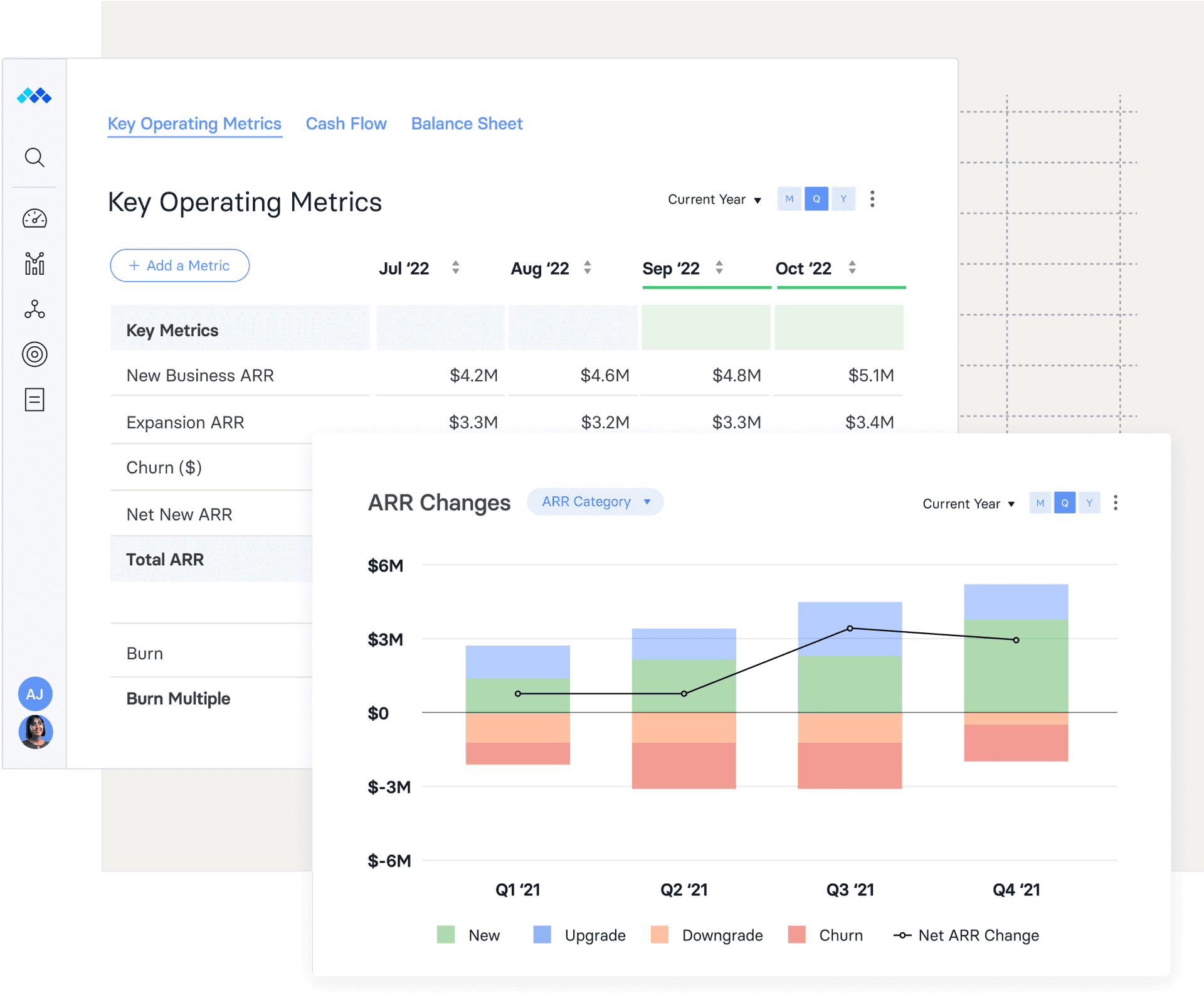
Task: Open the Key Operating Metrics kebab menu
Action: click(x=872, y=199)
